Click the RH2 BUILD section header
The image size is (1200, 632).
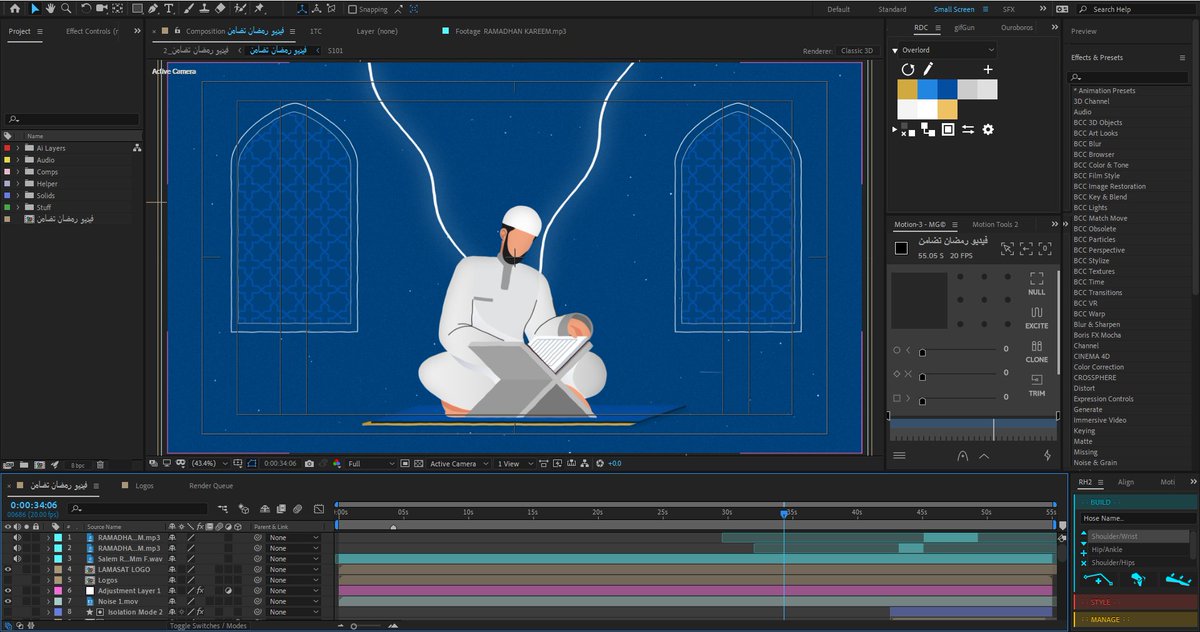pyautogui.click(x=1133, y=502)
